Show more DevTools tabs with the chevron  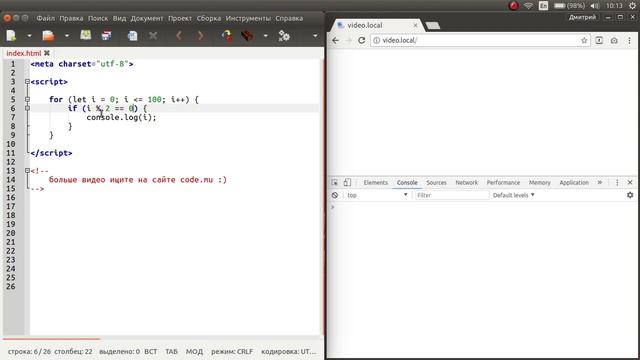(x=600, y=182)
